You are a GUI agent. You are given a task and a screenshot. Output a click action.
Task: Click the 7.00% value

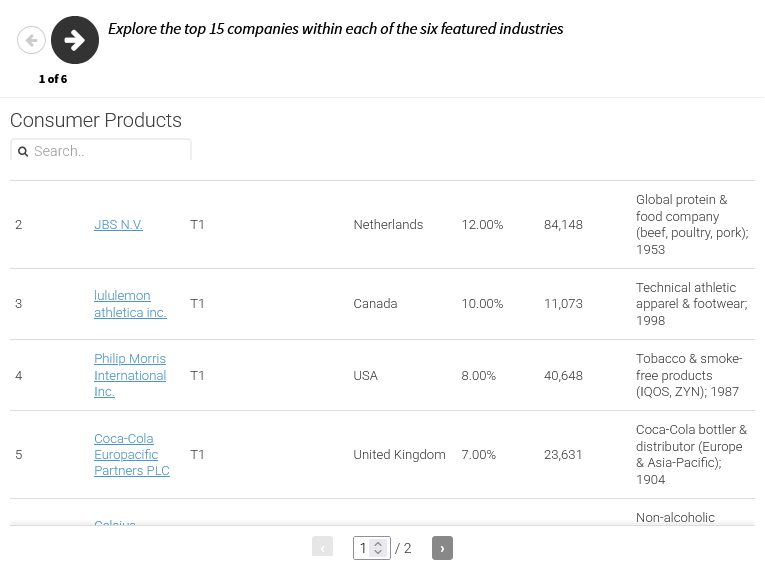(479, 455)
